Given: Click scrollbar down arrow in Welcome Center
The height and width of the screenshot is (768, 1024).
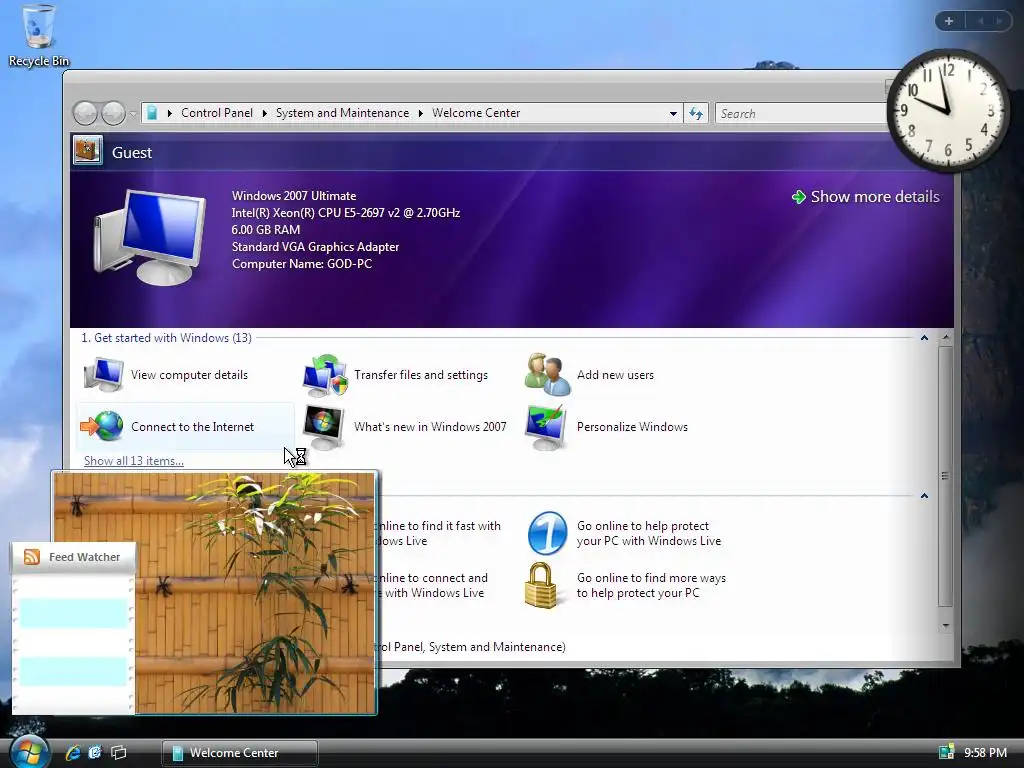Looking at the screenshot, I should [946, 626].
